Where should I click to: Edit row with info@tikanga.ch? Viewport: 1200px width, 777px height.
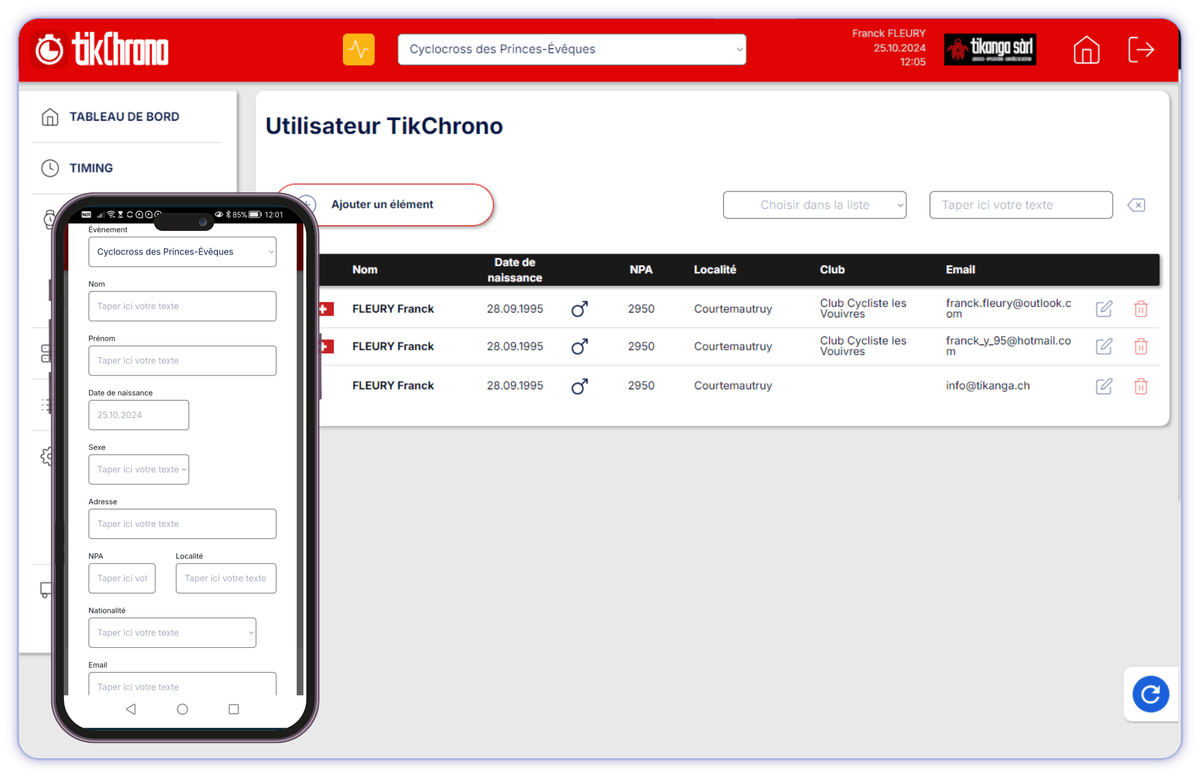[1104, 386]
